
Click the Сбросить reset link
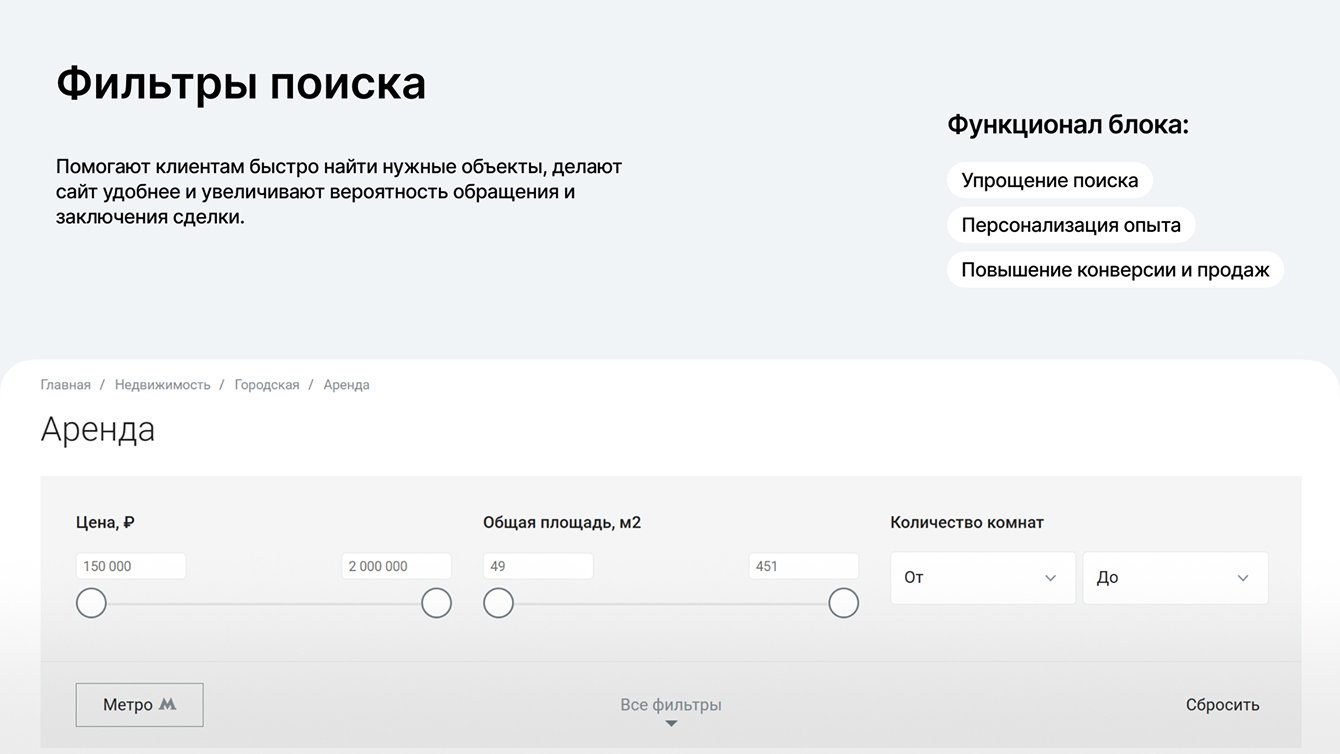tap(1222, 705)
